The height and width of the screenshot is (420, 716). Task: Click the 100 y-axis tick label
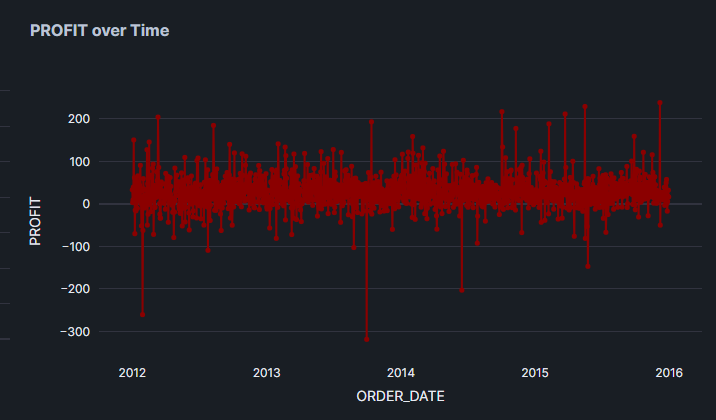80,162
